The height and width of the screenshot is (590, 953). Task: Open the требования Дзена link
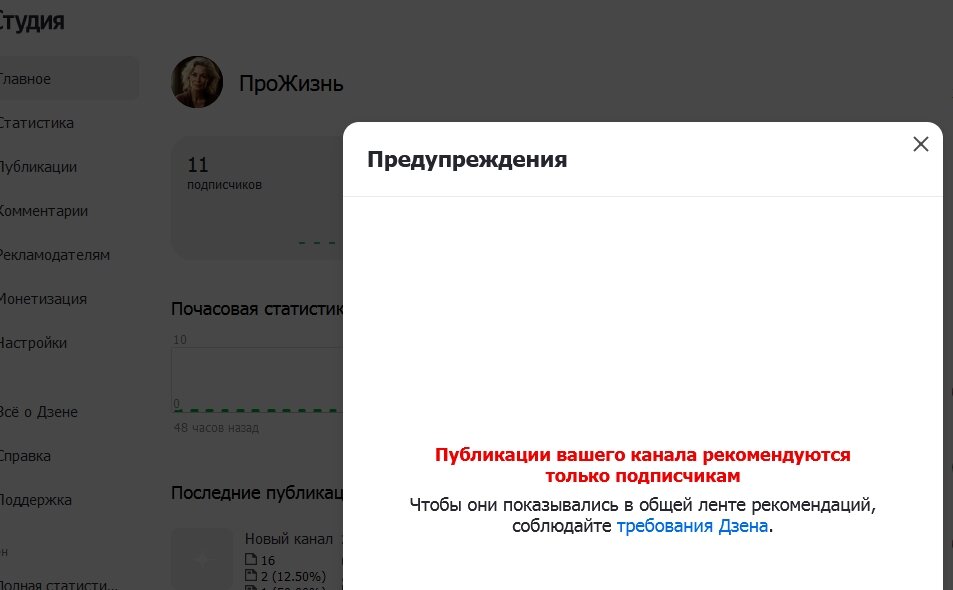[x=692, y=526]
